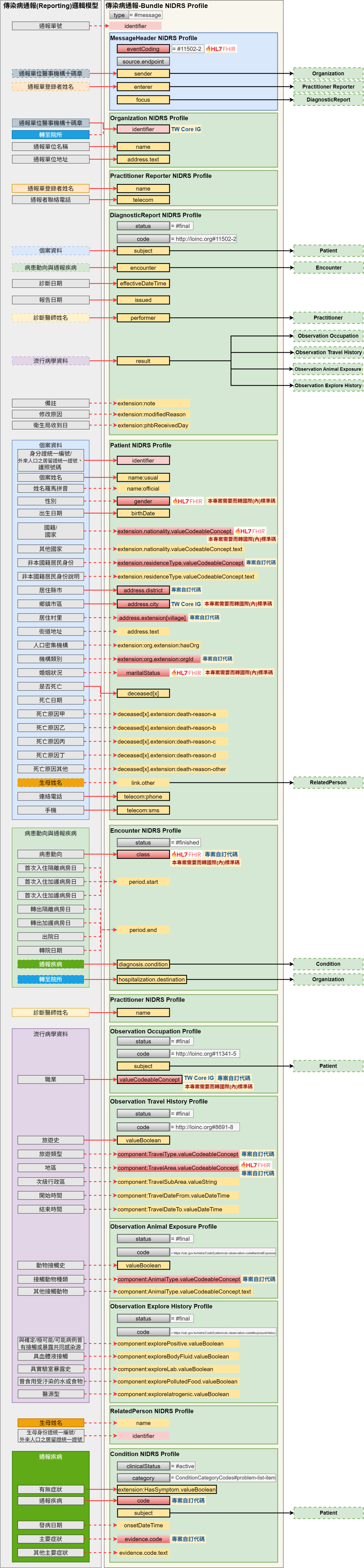Viewport: 364px width, 1568px height.
Task: Click the 通報單號 source field
Action: pos(51,26)
